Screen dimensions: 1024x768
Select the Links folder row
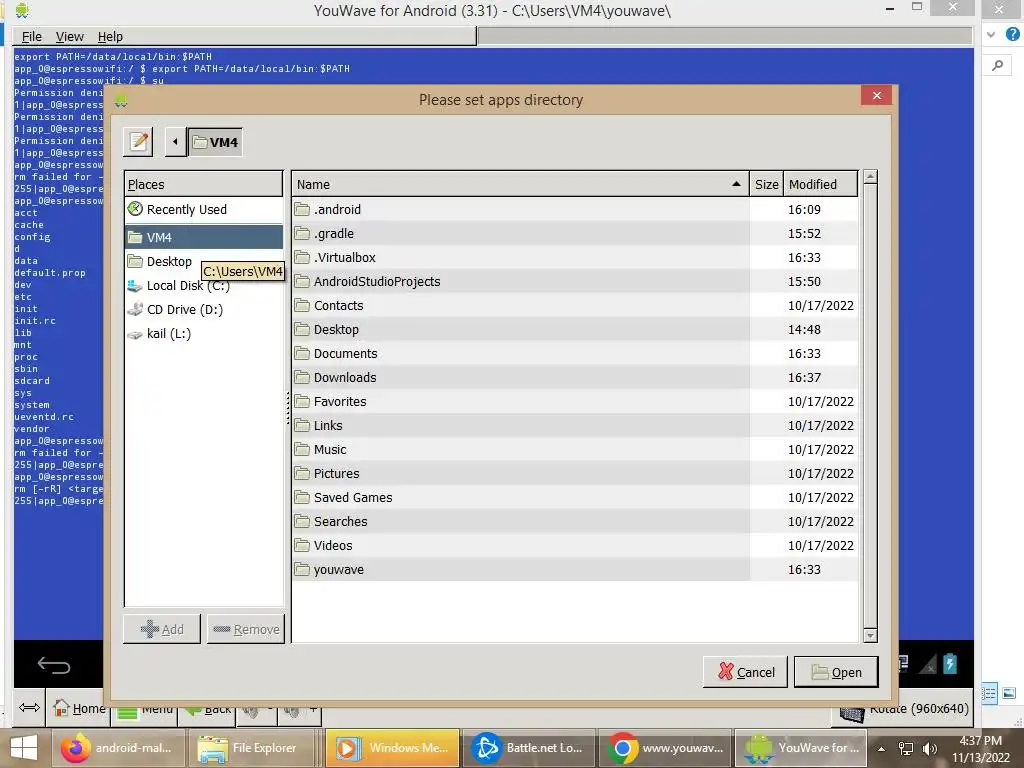point(575,426)
